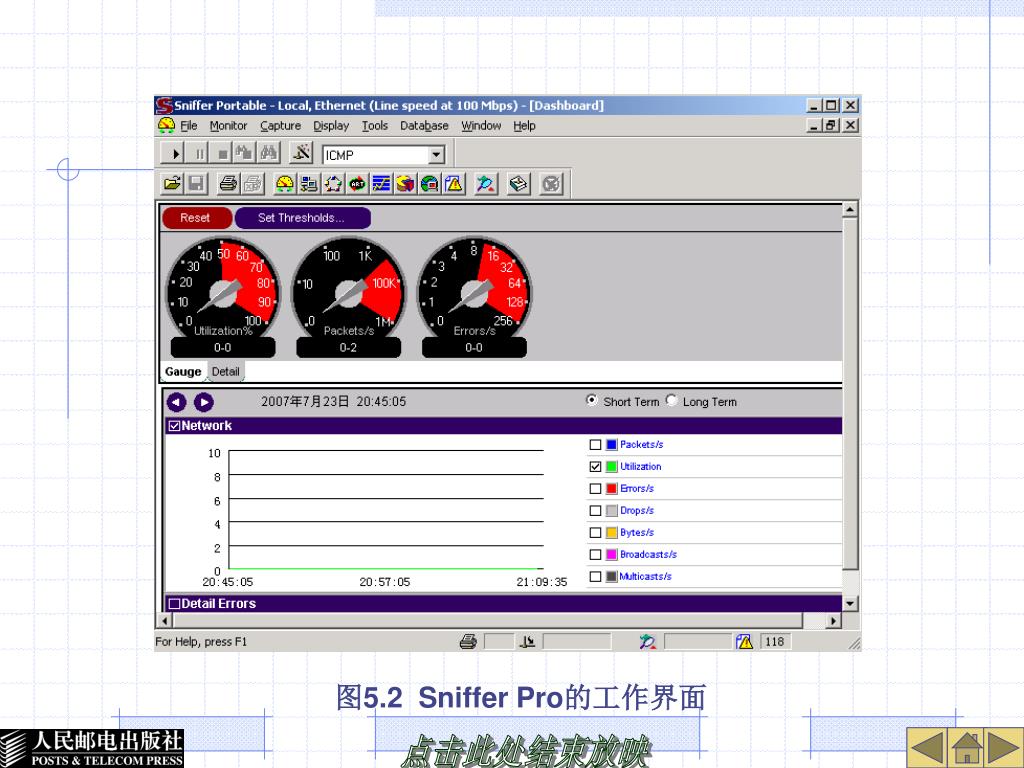Image resolution: width=1024 pixels, height=768 pixels.
Task: Check the Detail Errors section checkbox
Action: [174, 603]
